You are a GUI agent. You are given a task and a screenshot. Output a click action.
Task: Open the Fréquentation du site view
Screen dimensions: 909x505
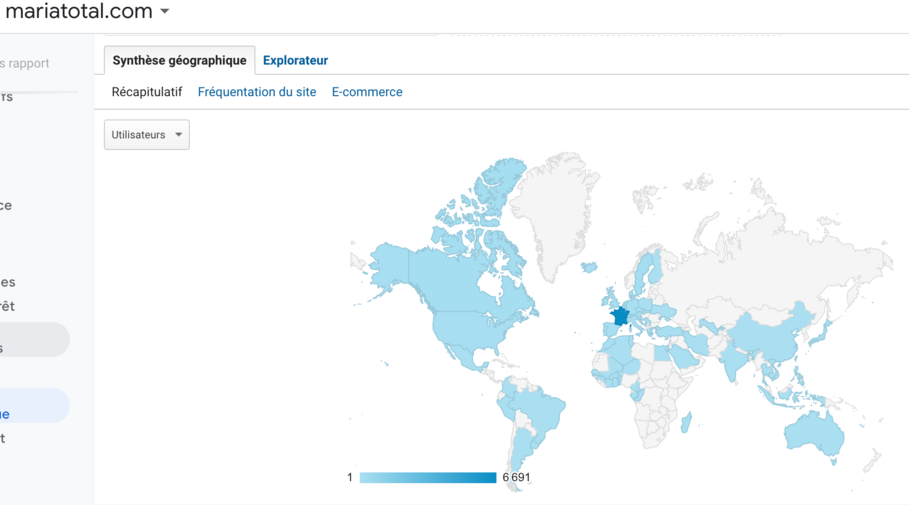(257, 92)
